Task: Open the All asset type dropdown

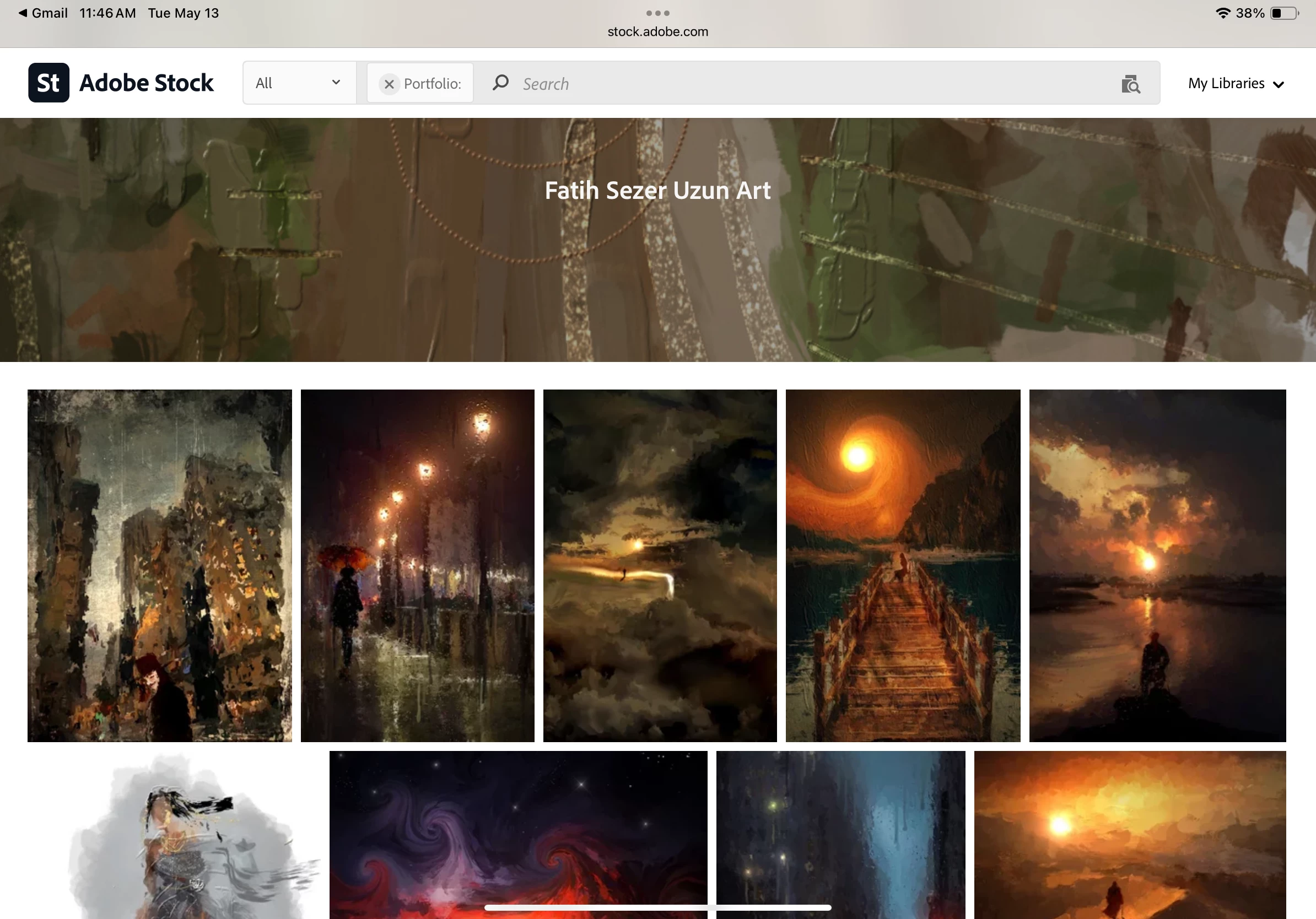Action: [299, 83]
